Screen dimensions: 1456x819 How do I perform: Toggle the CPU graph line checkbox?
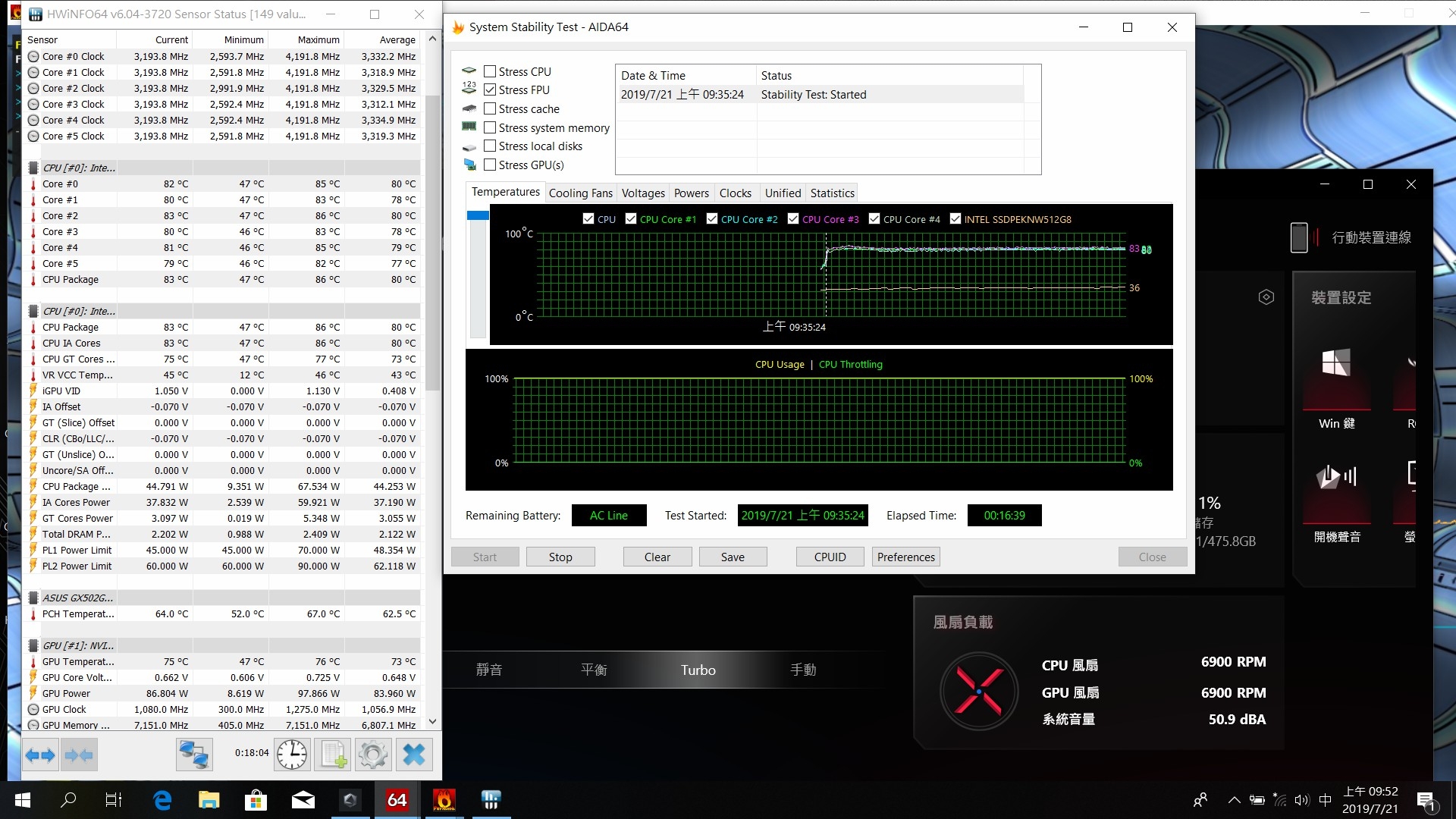click(x=588, y=218)
